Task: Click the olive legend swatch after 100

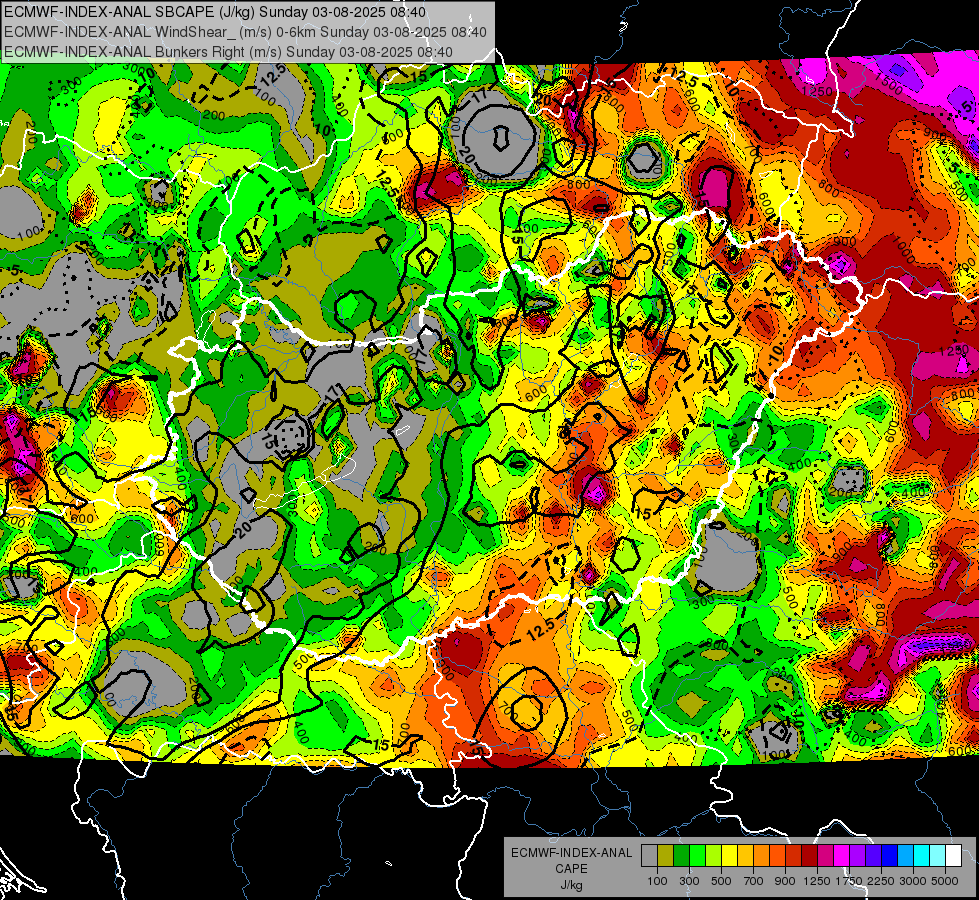Action: pyautogui.click(x=666, y=856)
